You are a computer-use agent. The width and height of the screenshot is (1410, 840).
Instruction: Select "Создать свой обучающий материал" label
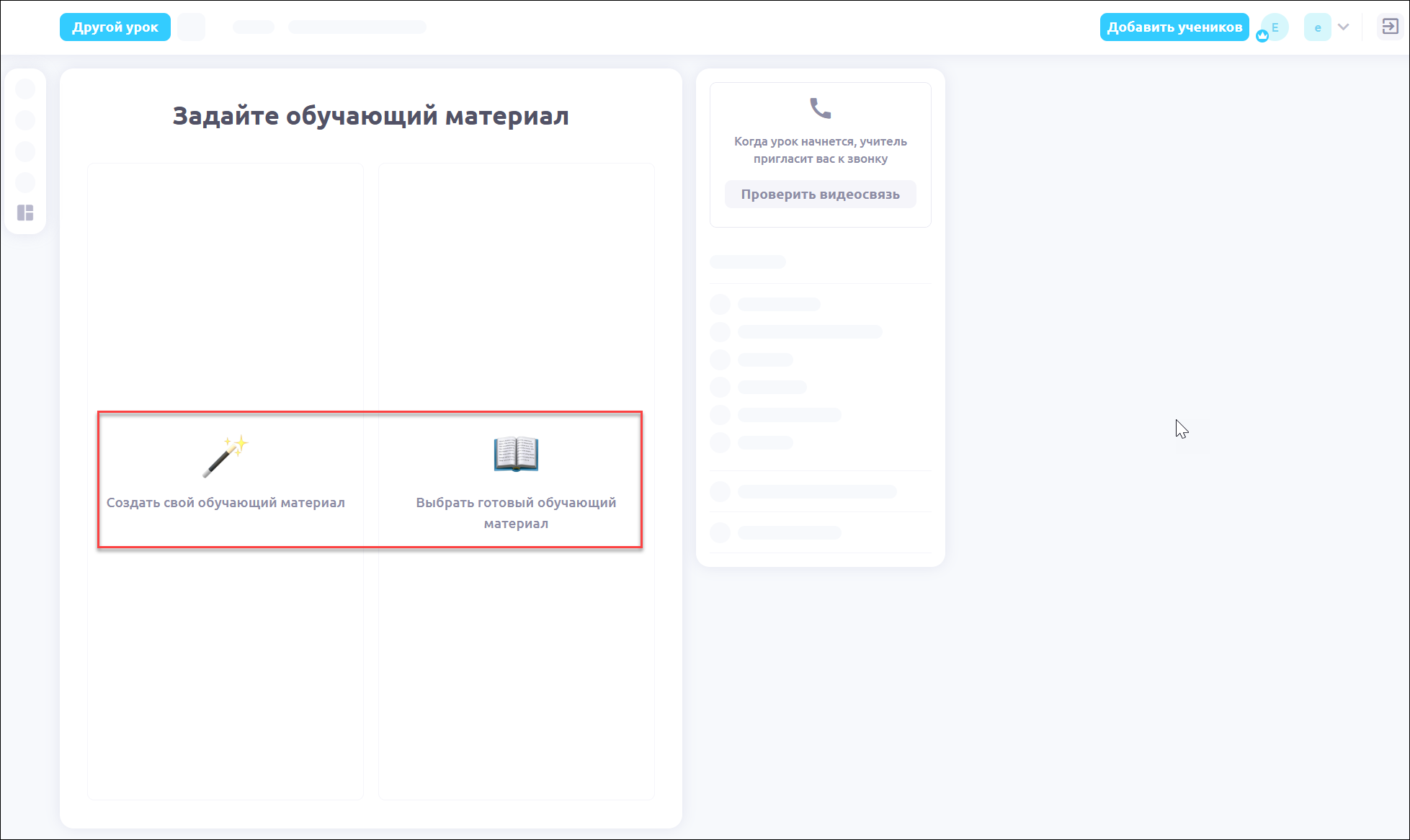[226, 503]
